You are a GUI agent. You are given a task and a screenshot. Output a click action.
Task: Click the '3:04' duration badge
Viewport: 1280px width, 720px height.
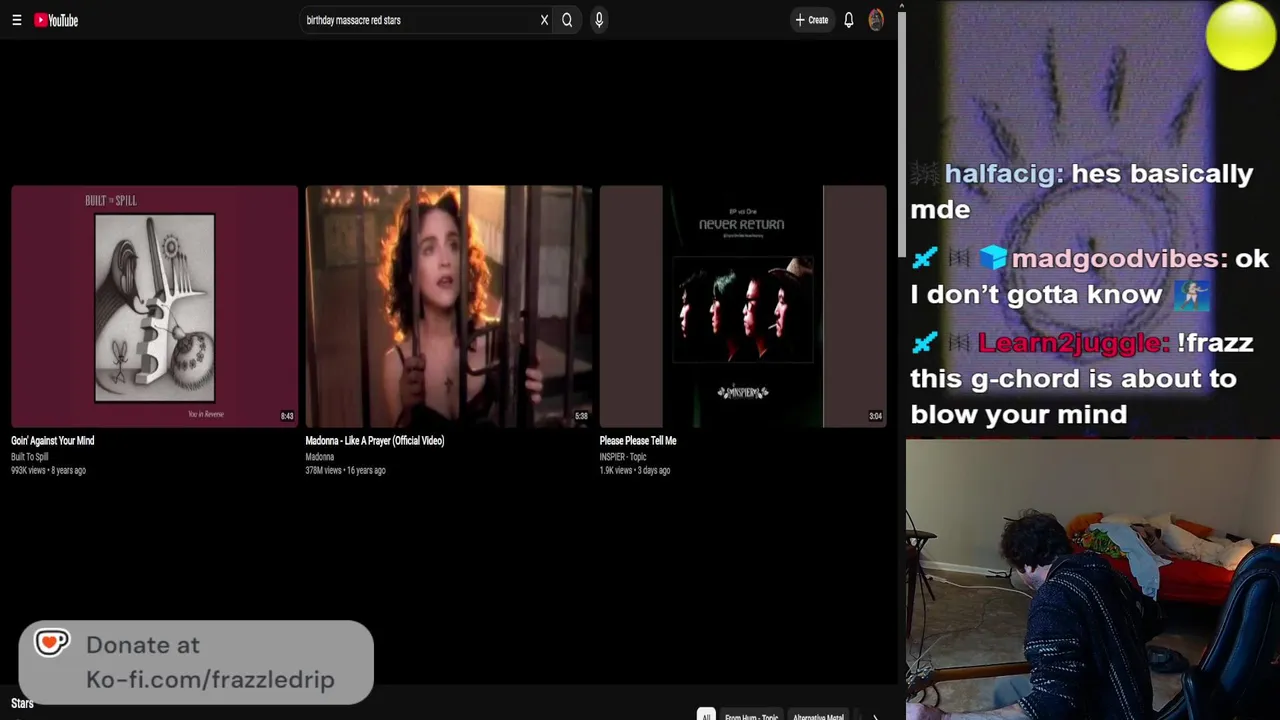point(875,416)
